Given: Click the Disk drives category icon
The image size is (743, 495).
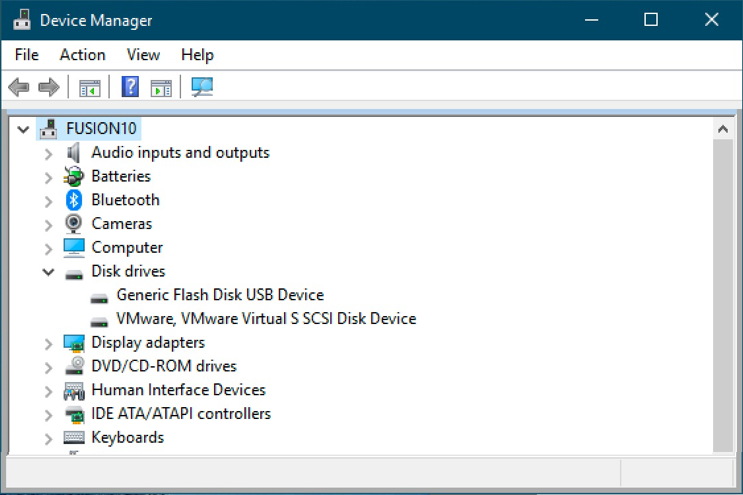Looking at the screenshot, I should pyautogui.click(x=74, y=274).
